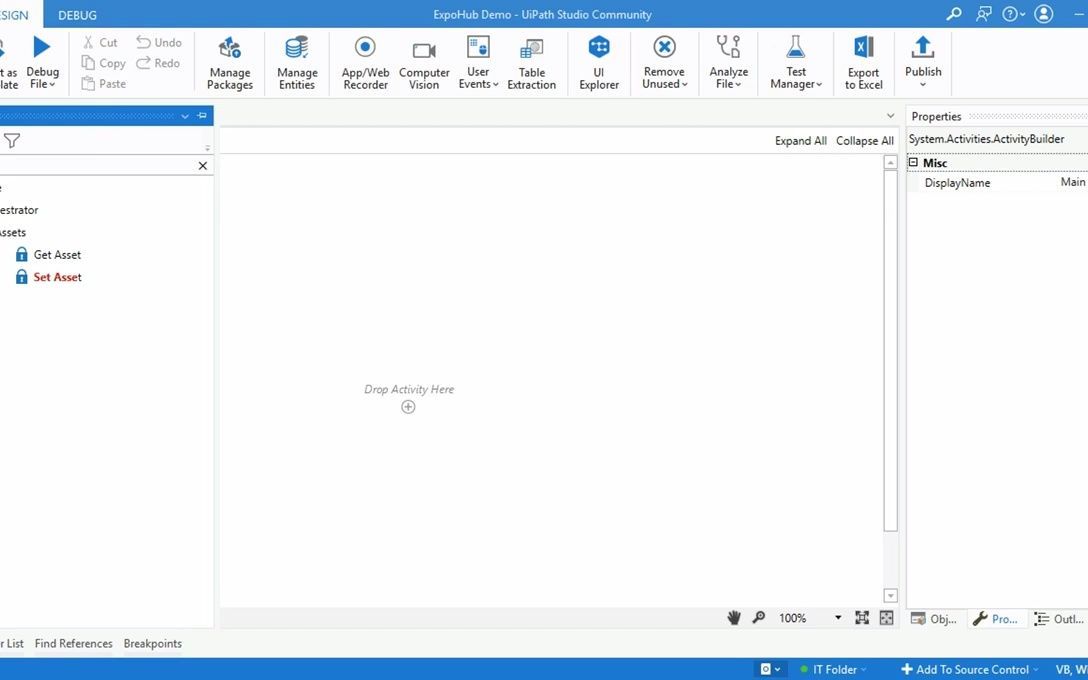Click the designer scroll down arrow

coord(890,595)
